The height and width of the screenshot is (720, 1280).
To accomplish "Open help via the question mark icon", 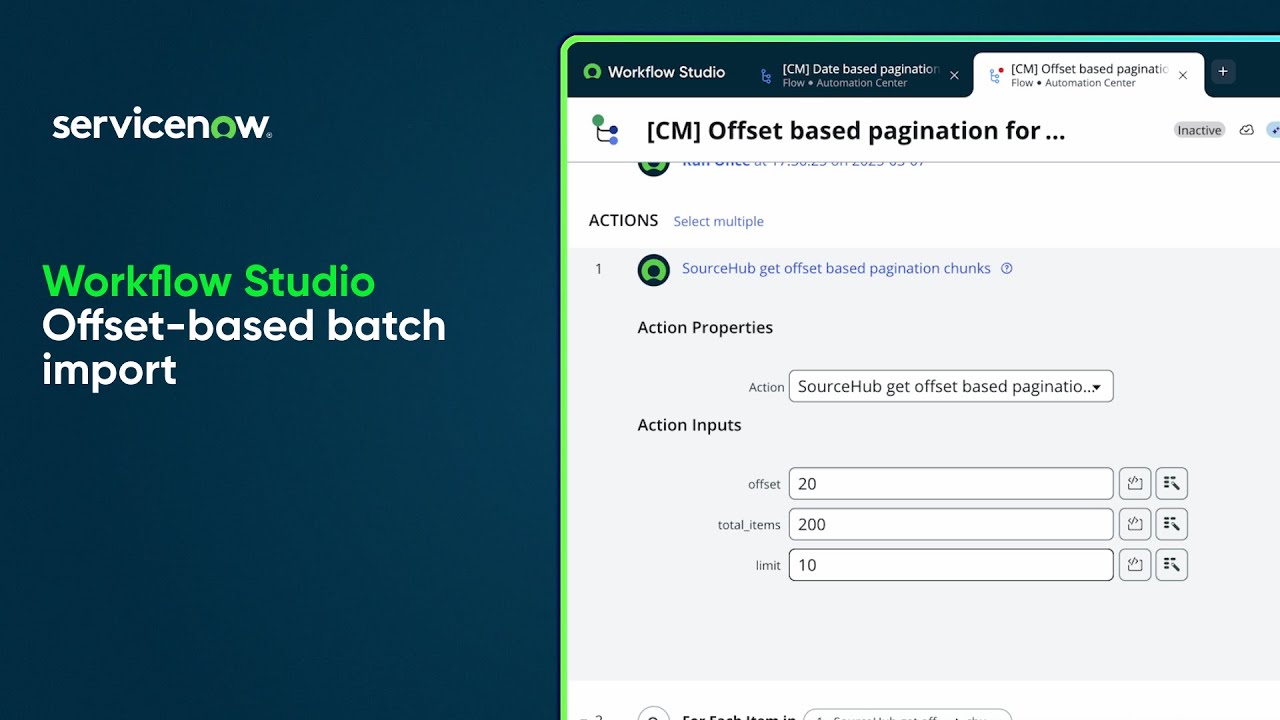I will pyautogui.click(x=1007, y=268).
